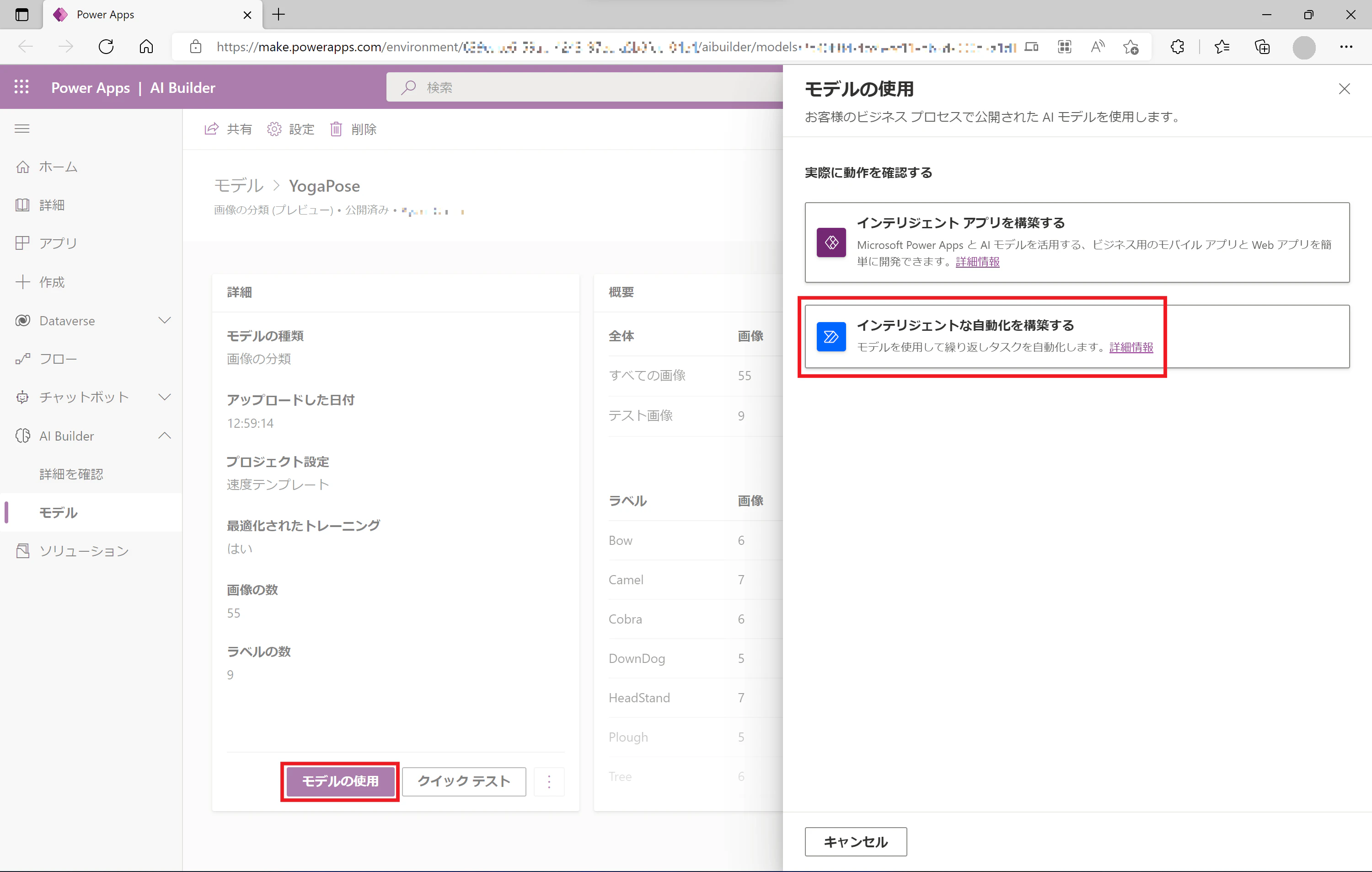Open the three-dot more options button
This screenshot has height=872, width=1372.
pyautogui.click(x=549, y=781)
